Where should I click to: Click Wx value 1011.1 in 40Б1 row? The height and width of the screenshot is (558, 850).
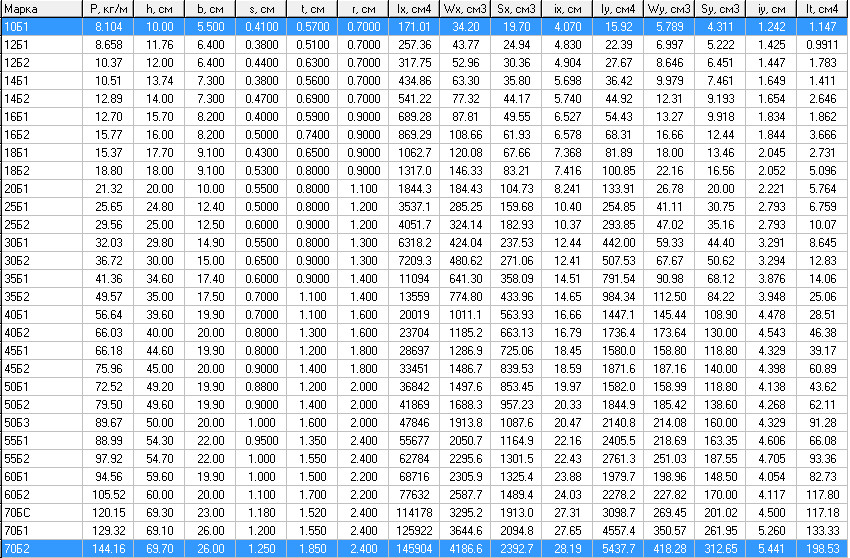point(465,315)
